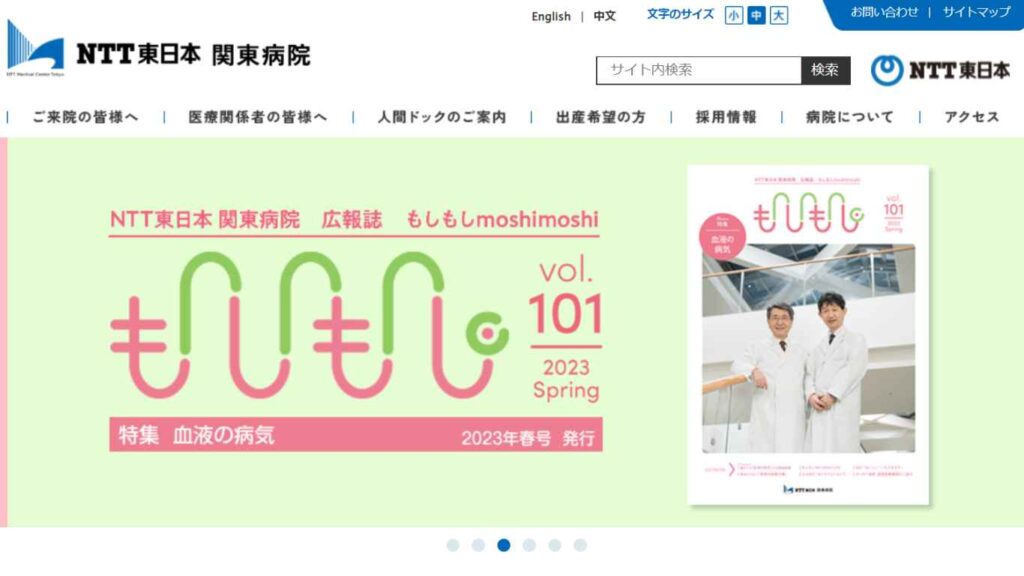
Task: Select the first carousel slide dot
Action: click(x=453, y=545)
